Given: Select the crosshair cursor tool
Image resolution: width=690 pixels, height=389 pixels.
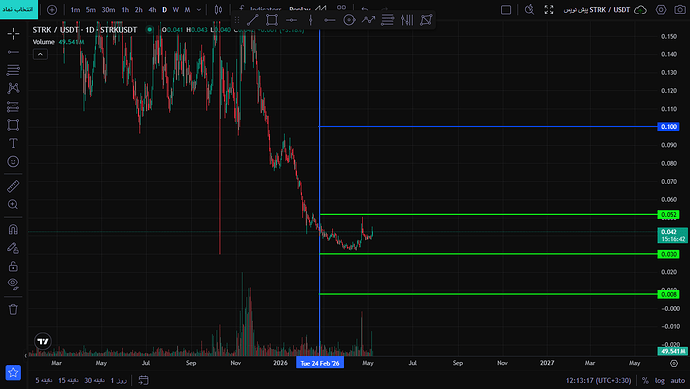Looking at the screenshot, I should [13, 33].
